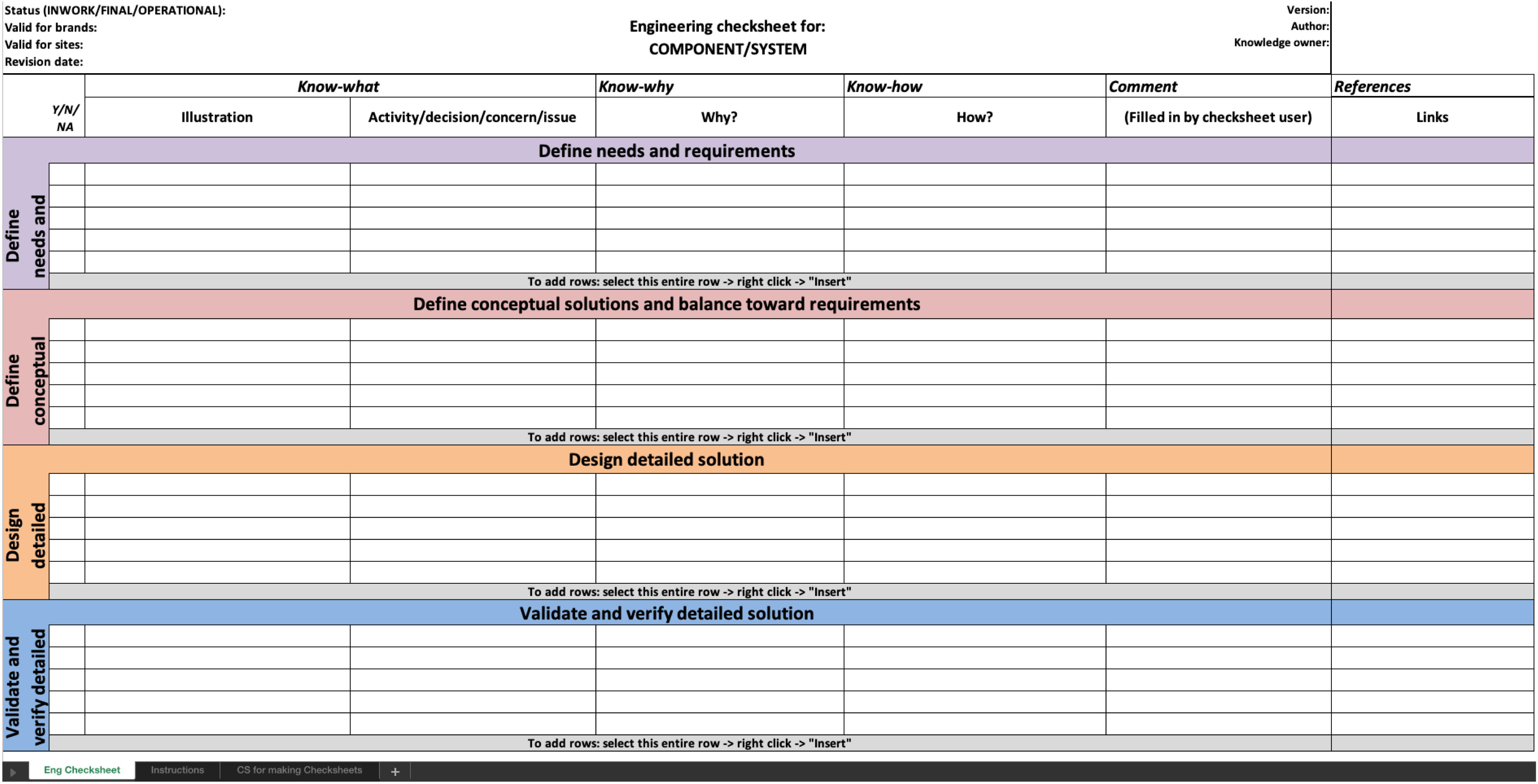Click the Status (INWORK/FINAL/OPERATIONAL) cell
The image size is (1538, 784).
click(x=115, y=10)
